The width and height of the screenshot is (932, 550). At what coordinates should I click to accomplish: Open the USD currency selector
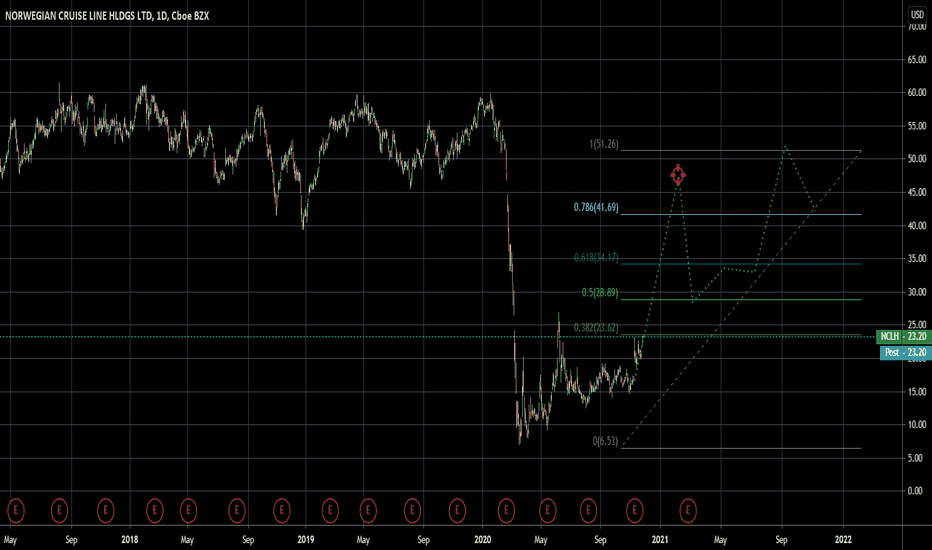click(x=917, y=14)
